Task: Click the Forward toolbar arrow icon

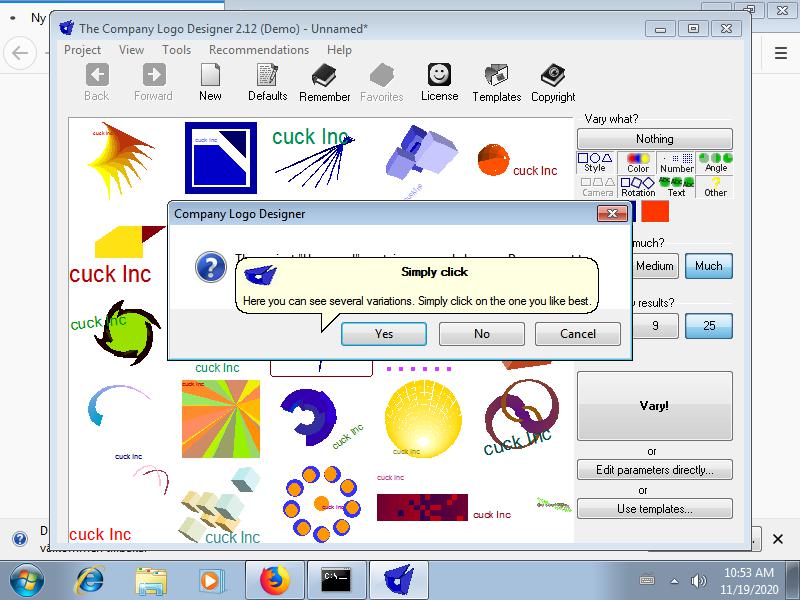Action: tap(154, 75)
